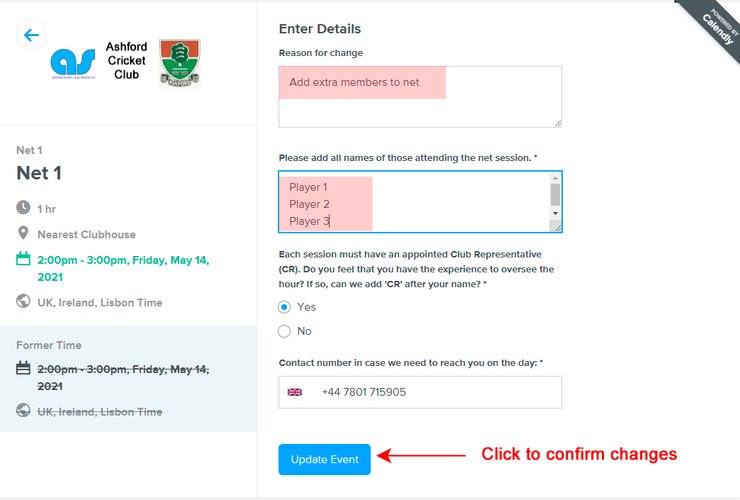Click the names box scroll down arrow
This screenshot has width=740, height=500.
click(x=555, y=213)
